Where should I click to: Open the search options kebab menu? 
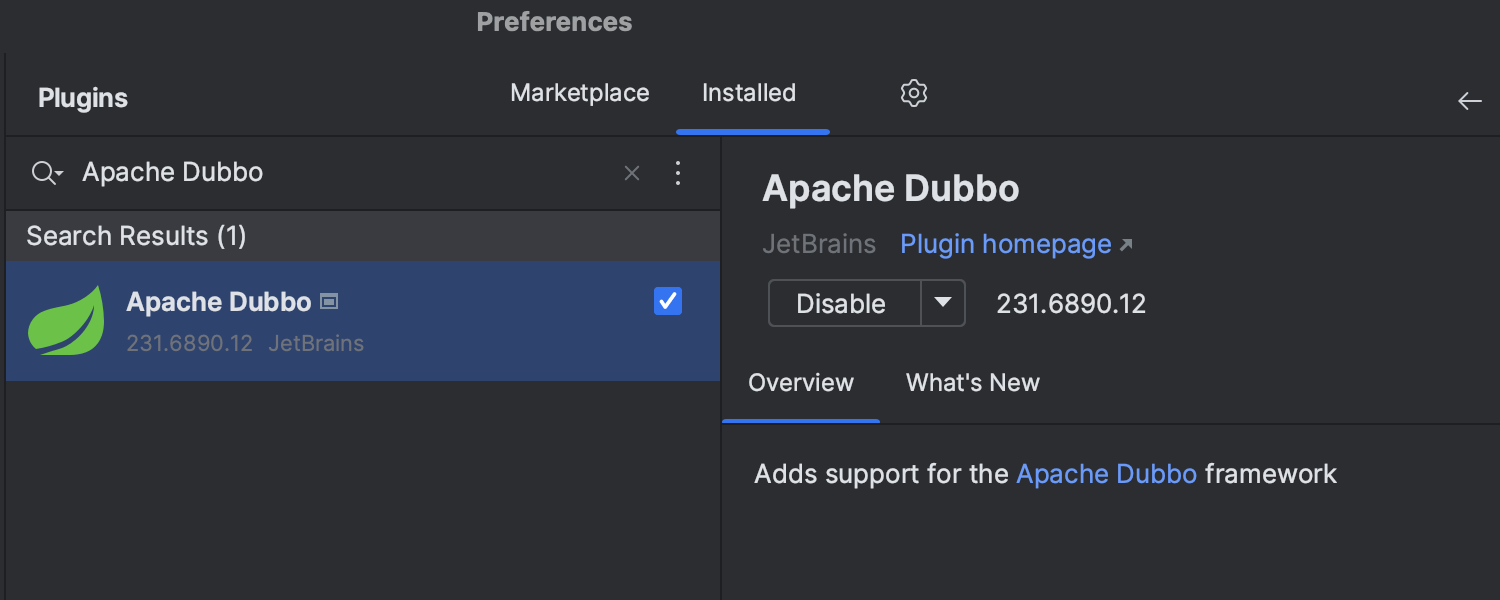tap(678, 172)
